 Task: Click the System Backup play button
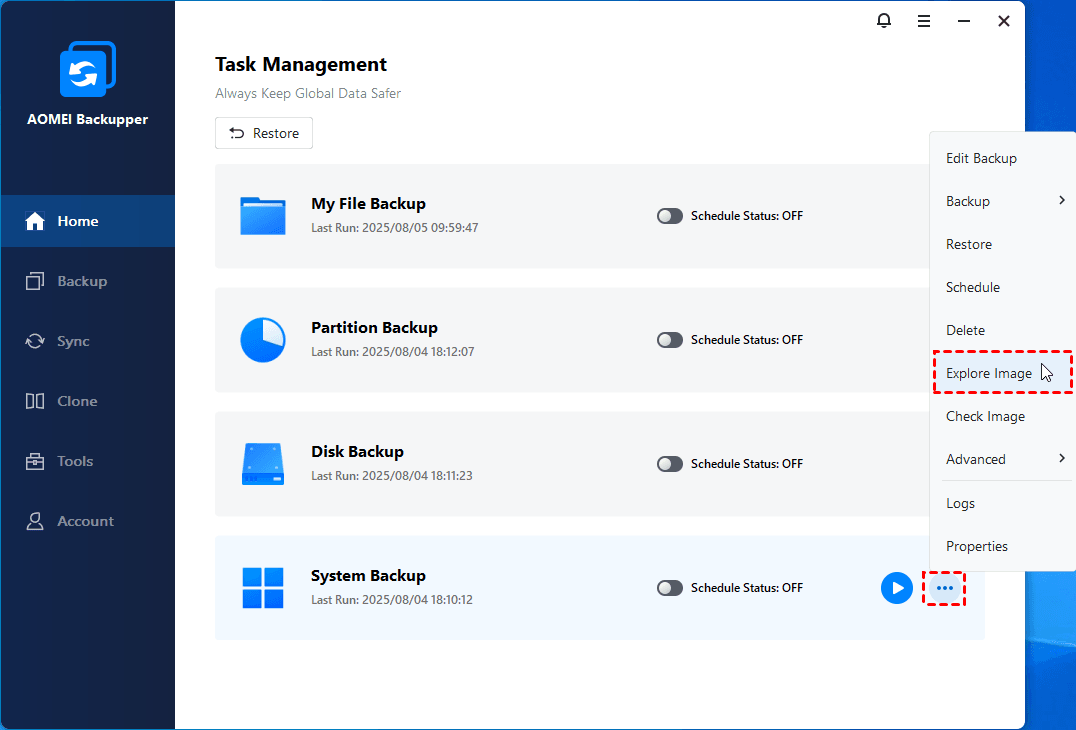tap(896, 588)
